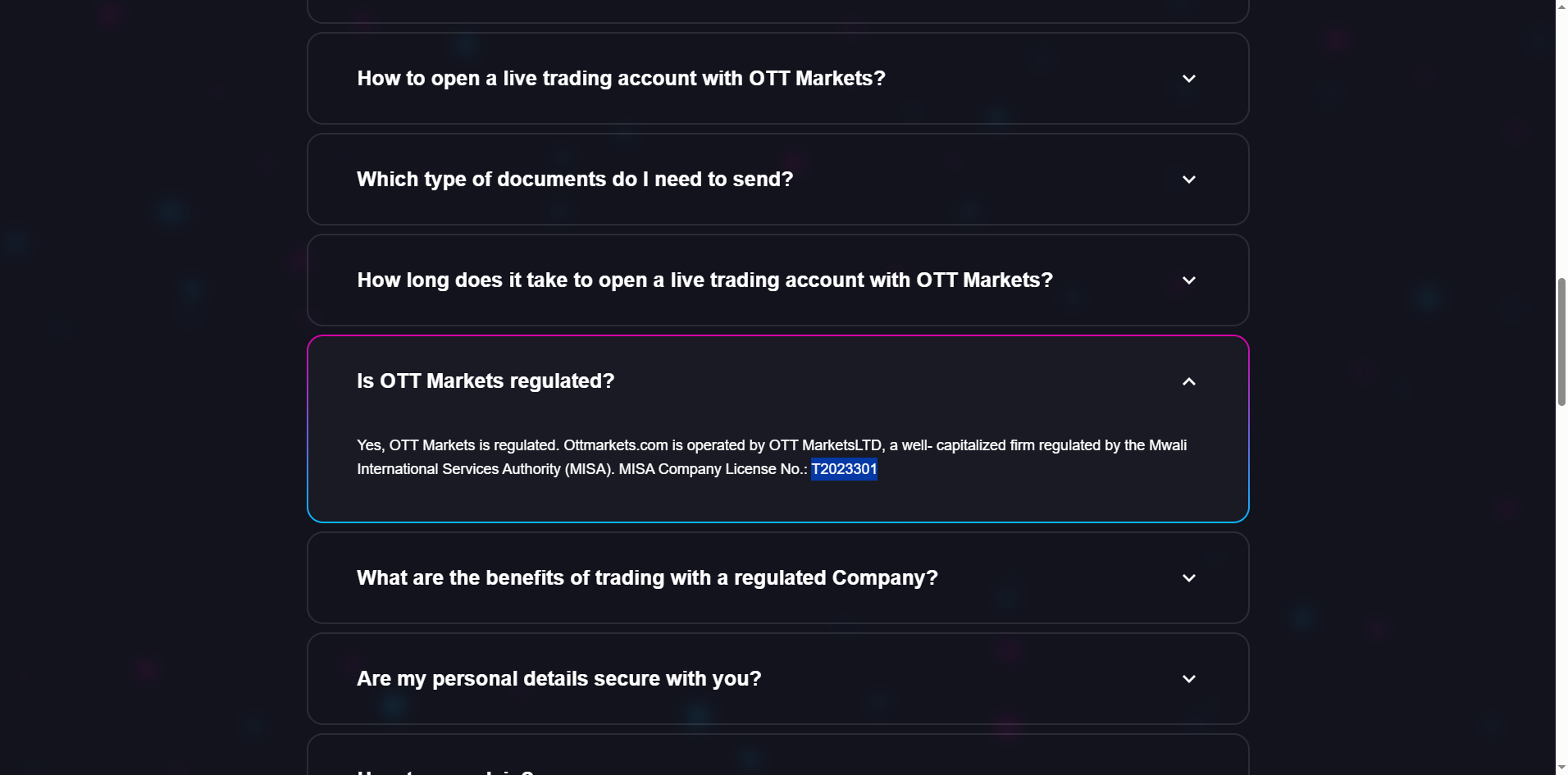The width and height of the screenshot is (1568, 775).
Task: Open "How to open a live trading account" question
Action: [x=621, y=79]
